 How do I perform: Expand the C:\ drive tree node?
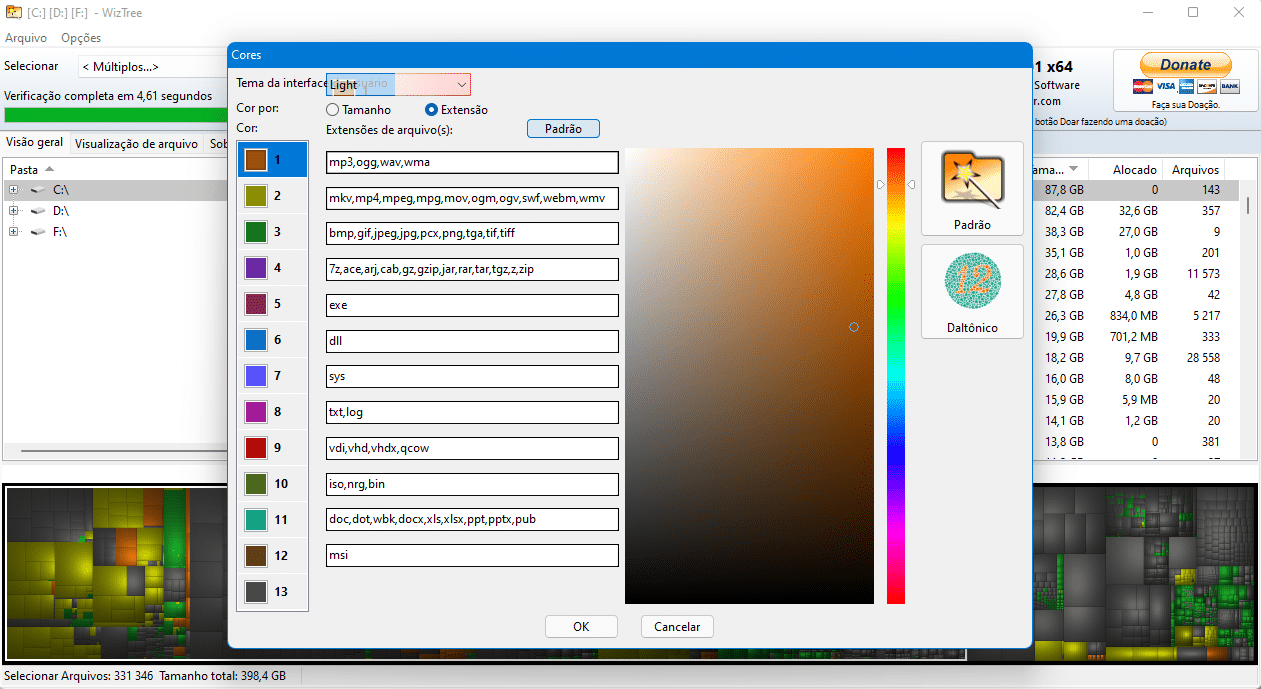pyautogui.click(x=14, y=189)
